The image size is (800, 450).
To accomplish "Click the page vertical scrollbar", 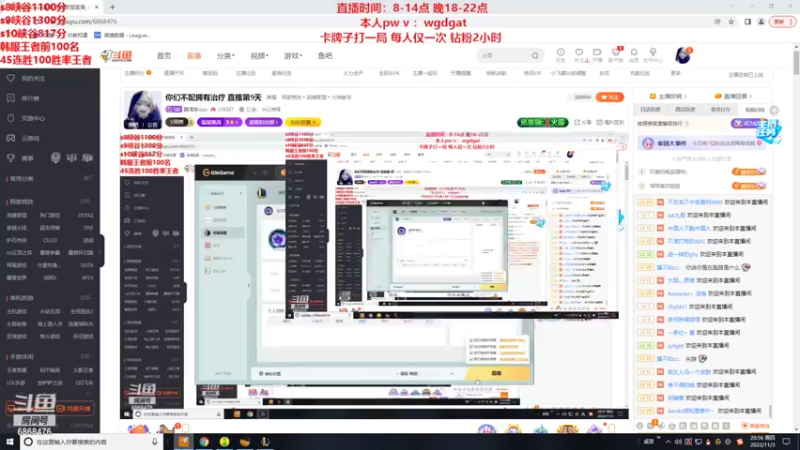I will [796, 62].
